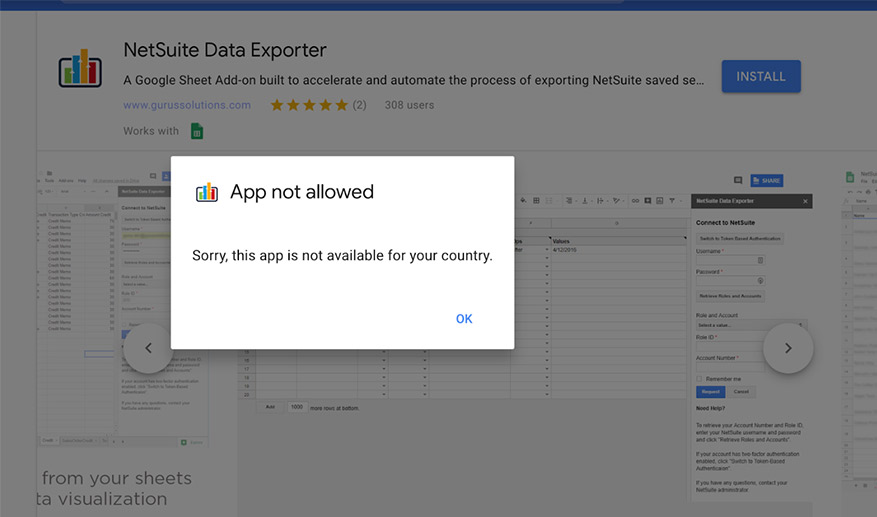This screenshot has width=877, height=517.
Task: Click the Need Help? heading
Action: coord(710,408)
